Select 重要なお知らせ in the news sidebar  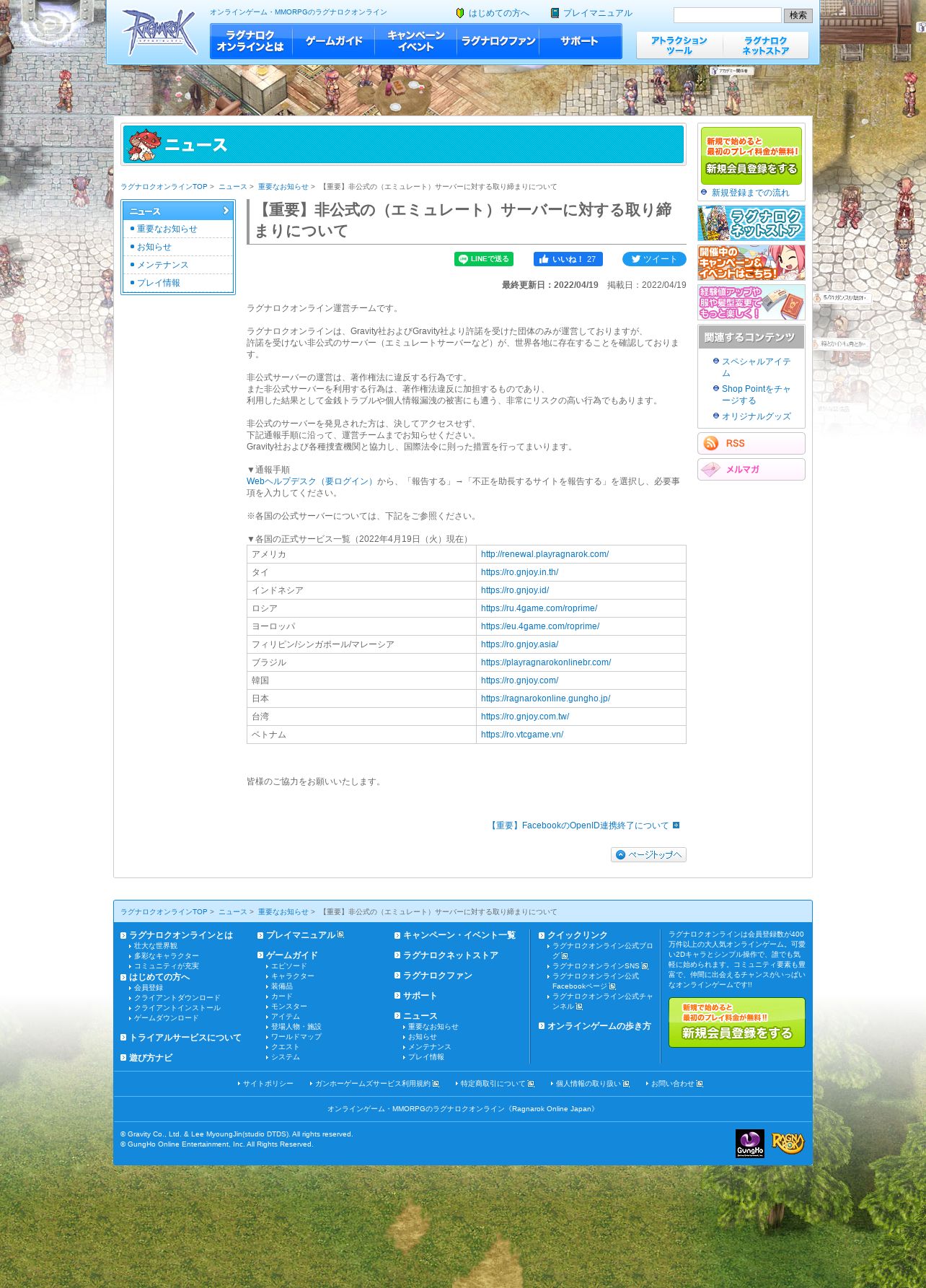coord(167,229)
